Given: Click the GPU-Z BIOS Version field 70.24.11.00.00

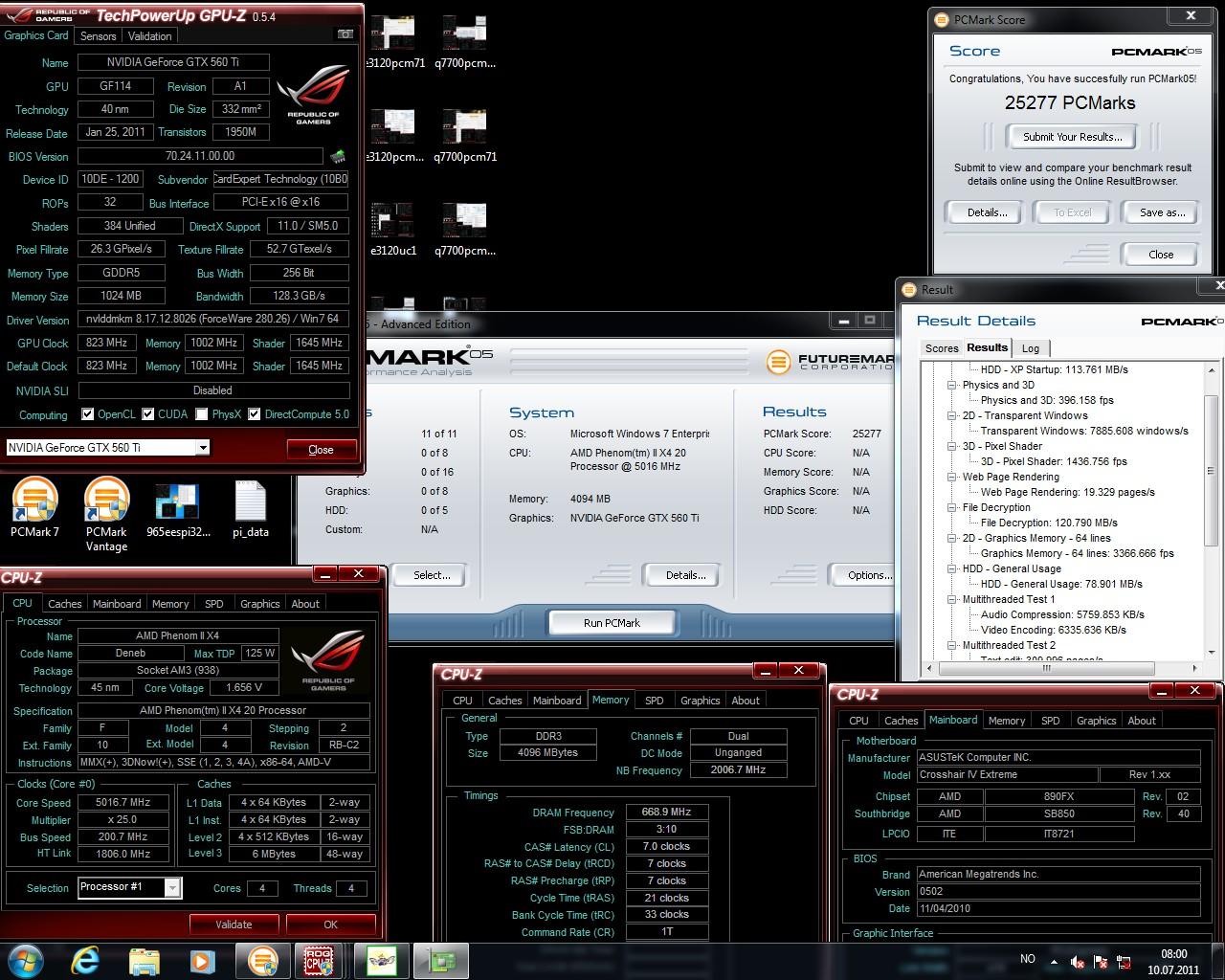Looking at the screenshot, I should [x=200, y=156].
